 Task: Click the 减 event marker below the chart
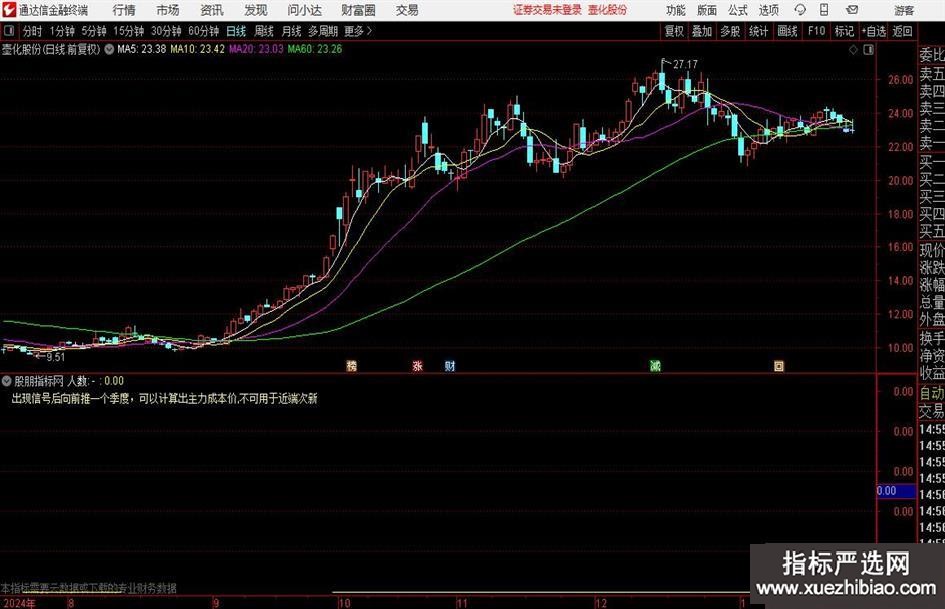(655, 365)
